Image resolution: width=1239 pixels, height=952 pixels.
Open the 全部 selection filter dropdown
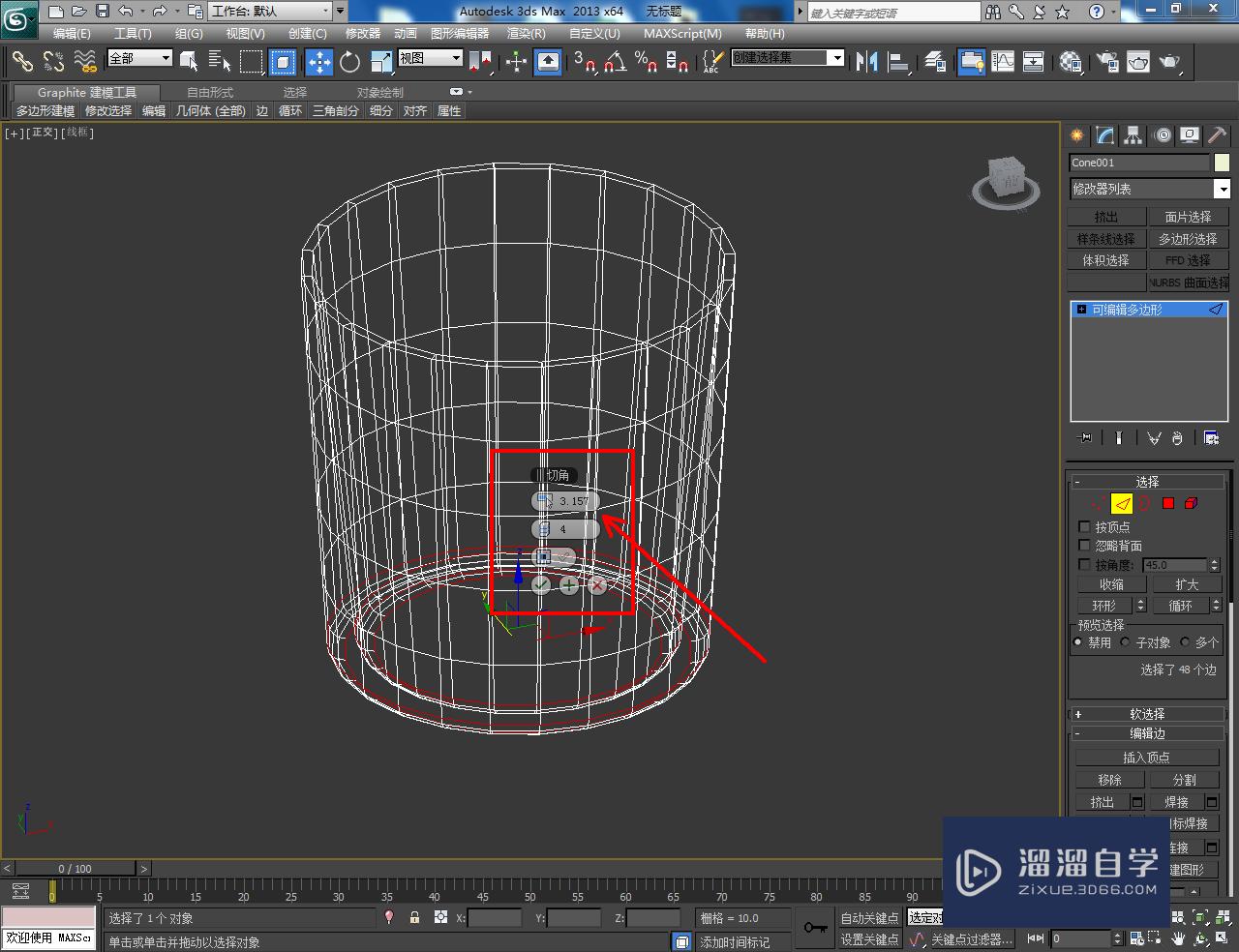139,58
